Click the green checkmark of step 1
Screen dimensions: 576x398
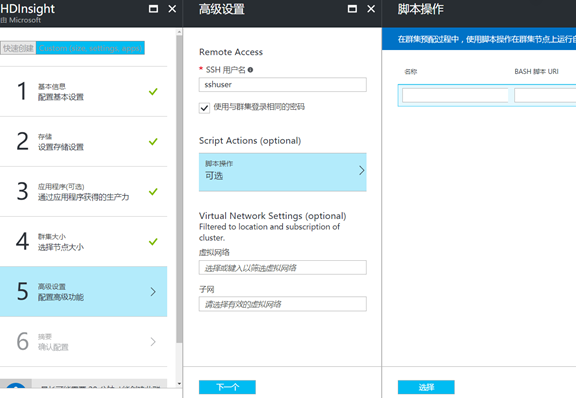(x=153, y=92)
